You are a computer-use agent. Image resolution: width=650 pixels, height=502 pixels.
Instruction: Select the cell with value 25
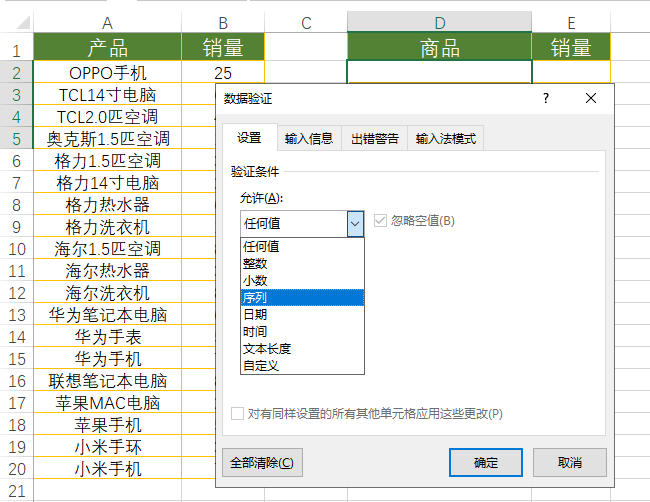point(223,73)
